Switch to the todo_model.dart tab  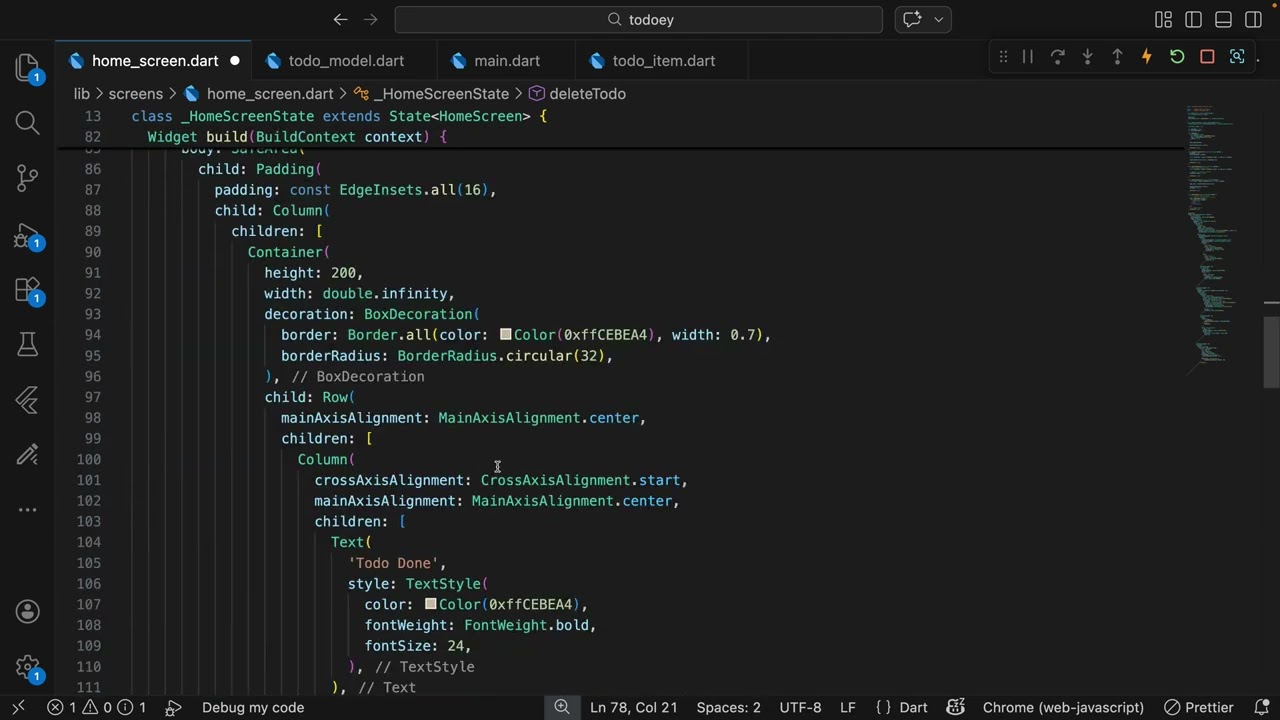[346, 61]
